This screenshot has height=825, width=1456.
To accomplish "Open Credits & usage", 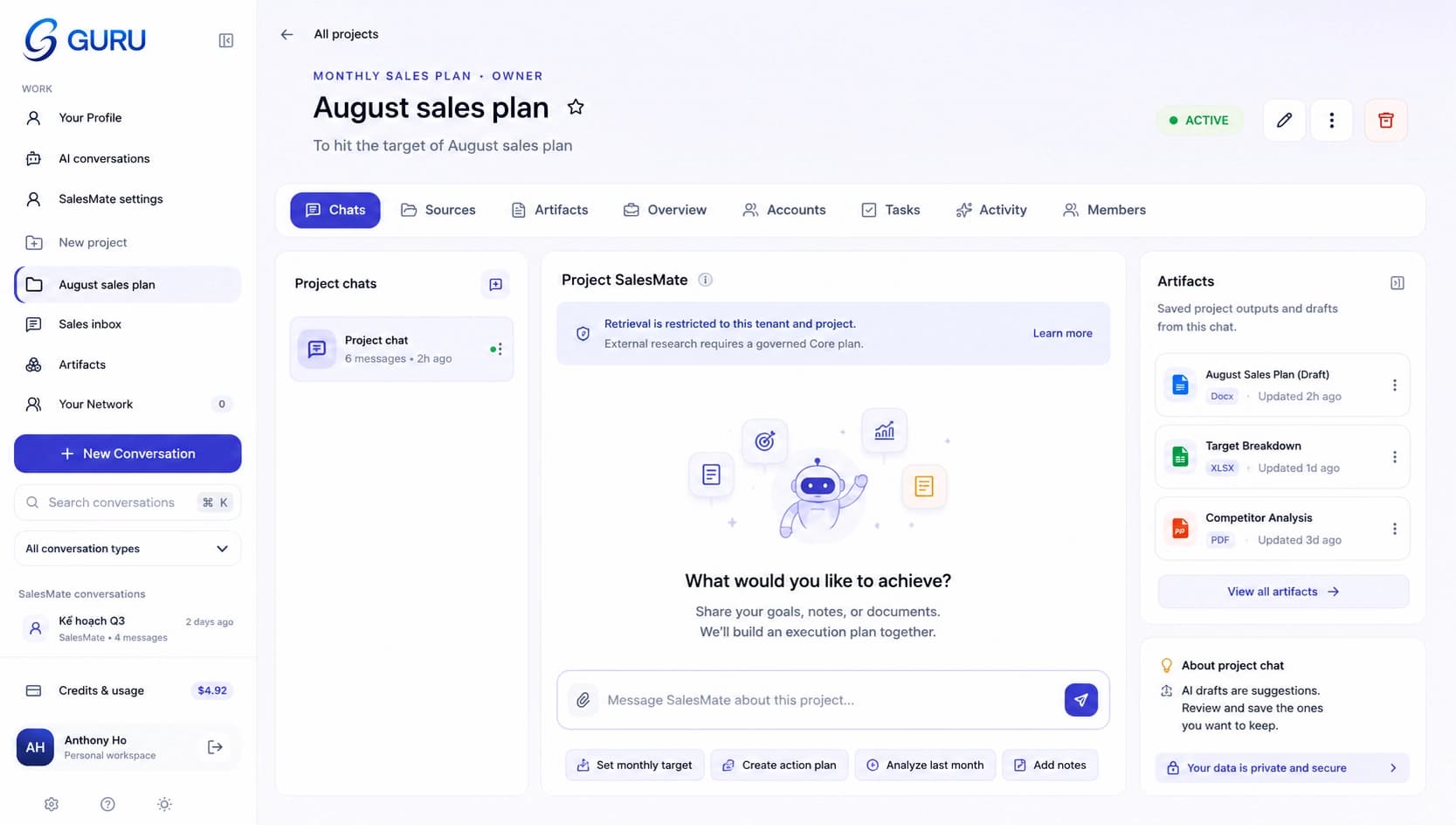I will [x=128, y=690].
